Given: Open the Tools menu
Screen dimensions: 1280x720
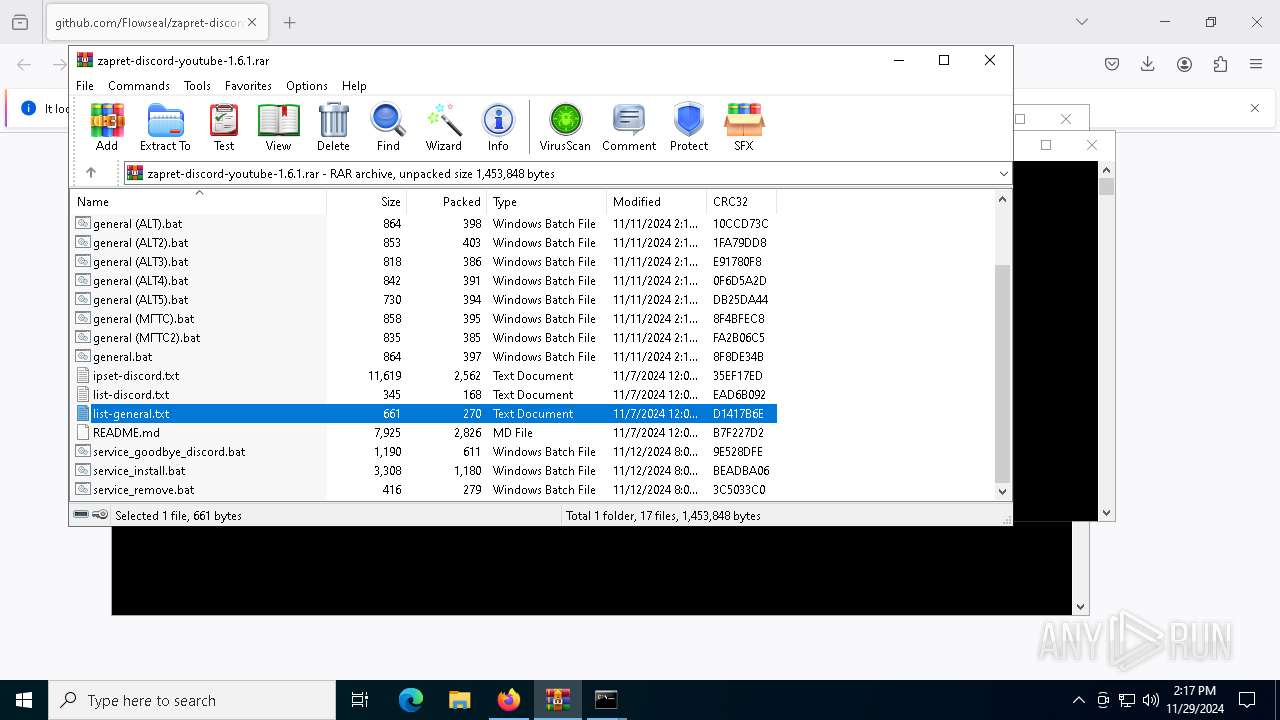Looking at the screenshot, I should tap(197, 86).
